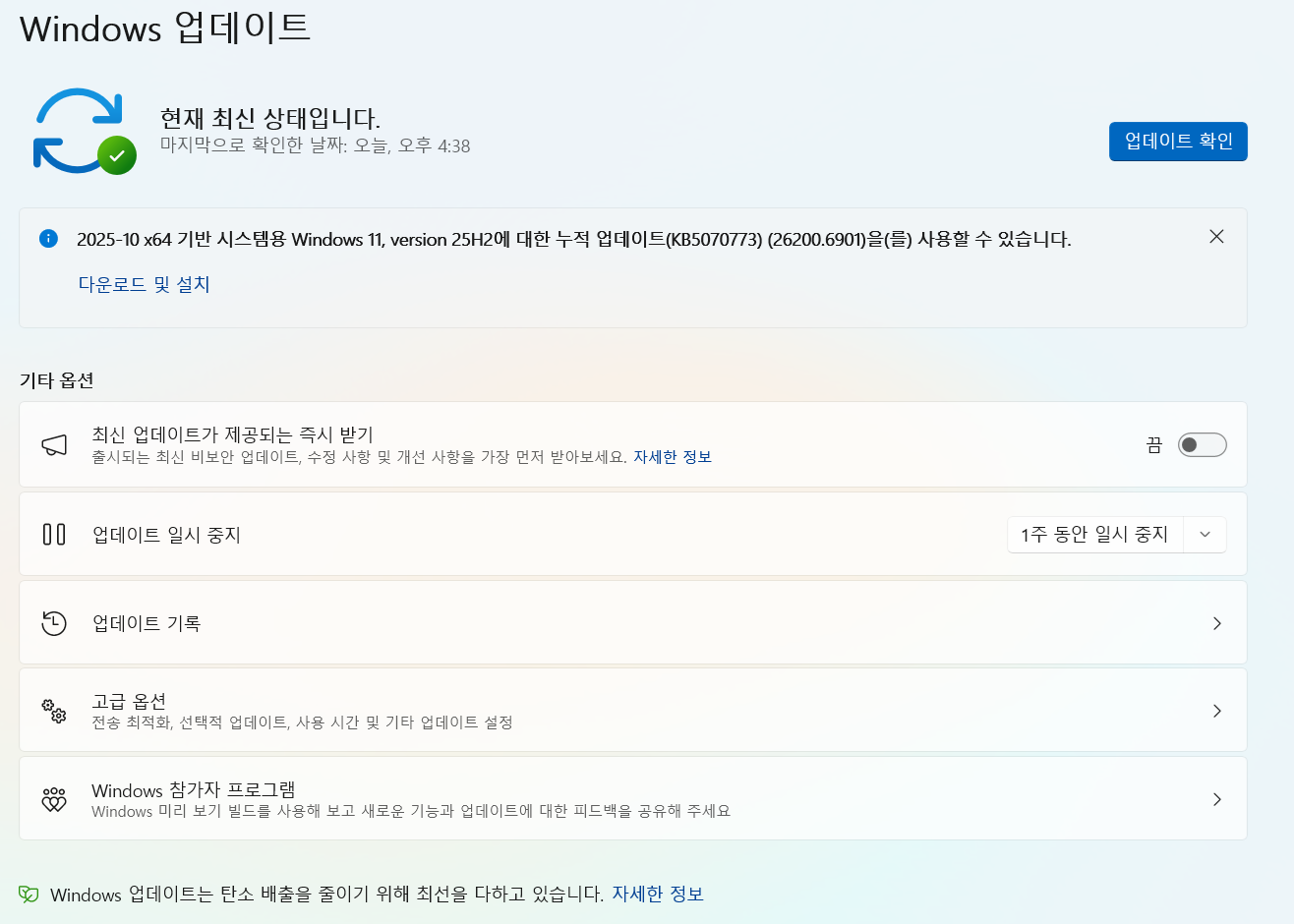The width and height of the screenshot is (1294, 924).
Task: Click the 다운로드 및 설치 link
Action: tap(145, 284)
